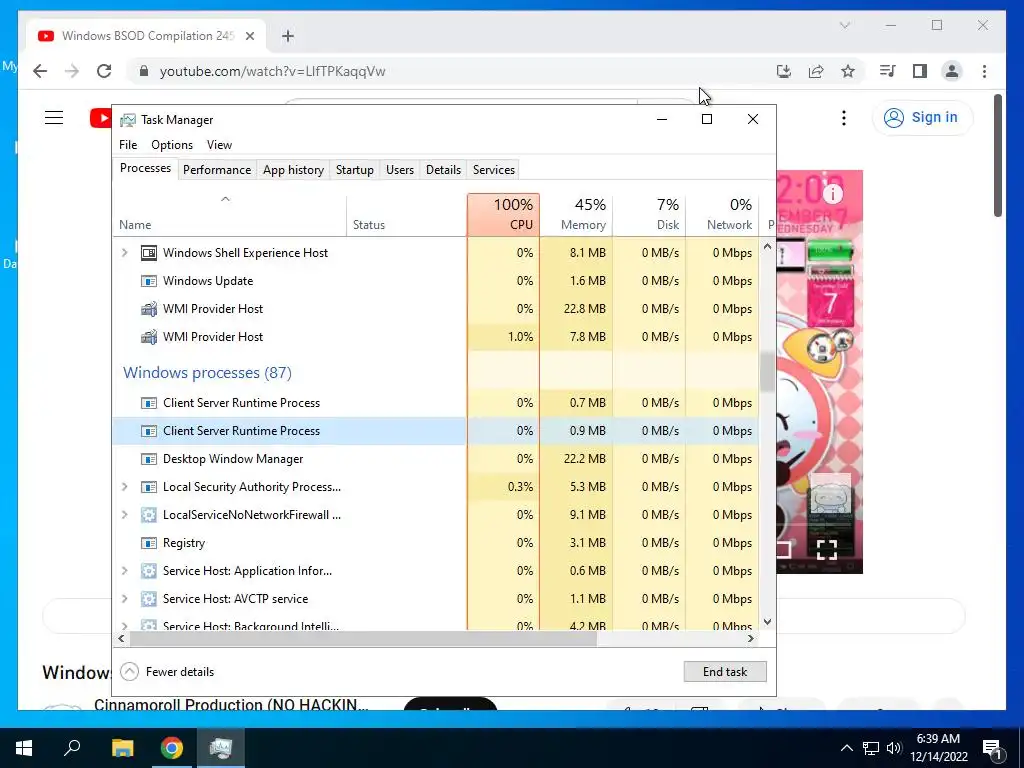Sort processes by the CPU column header
The width and height of the screenshot is (1024, 768).
(x=504, y=215)
